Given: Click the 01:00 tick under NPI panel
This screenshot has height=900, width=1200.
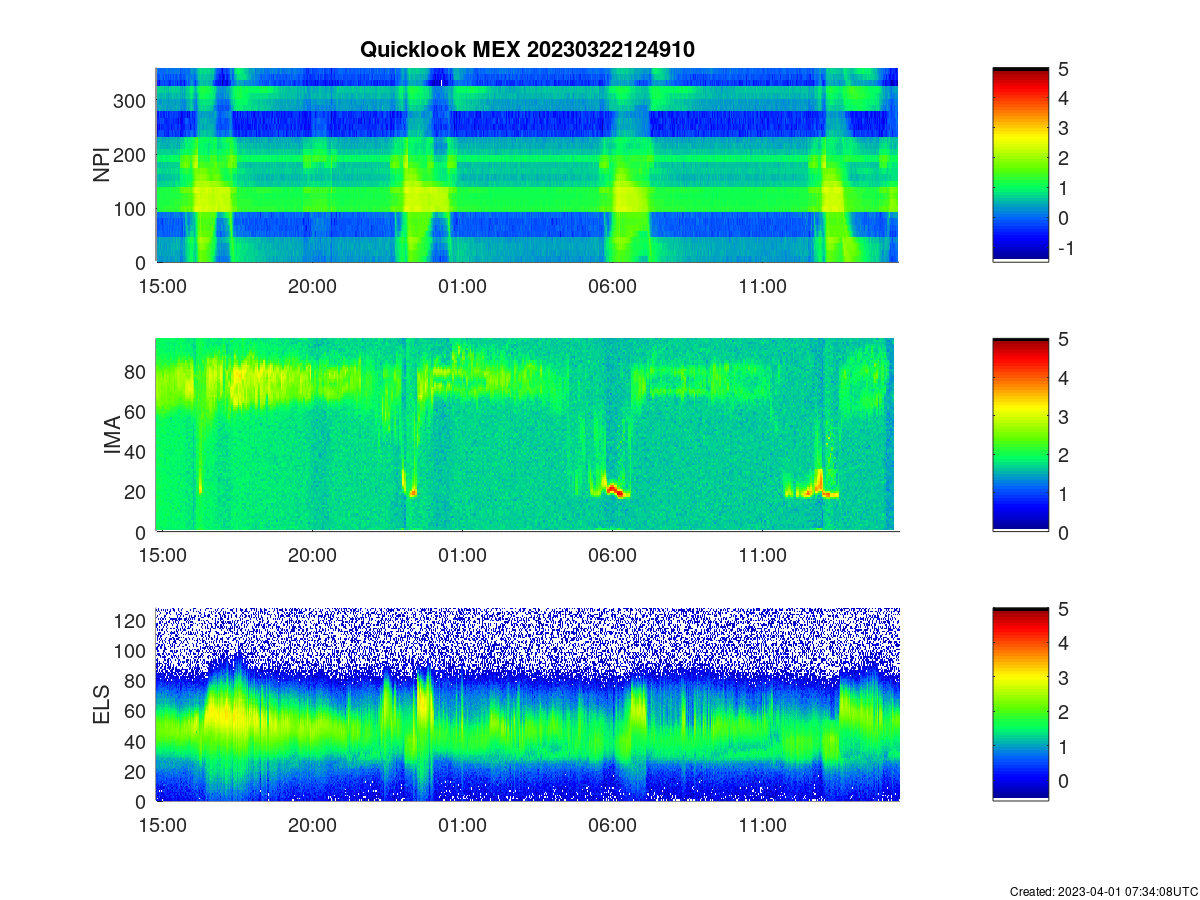Looking at the screenshot, I should click(x=463, y=287).
